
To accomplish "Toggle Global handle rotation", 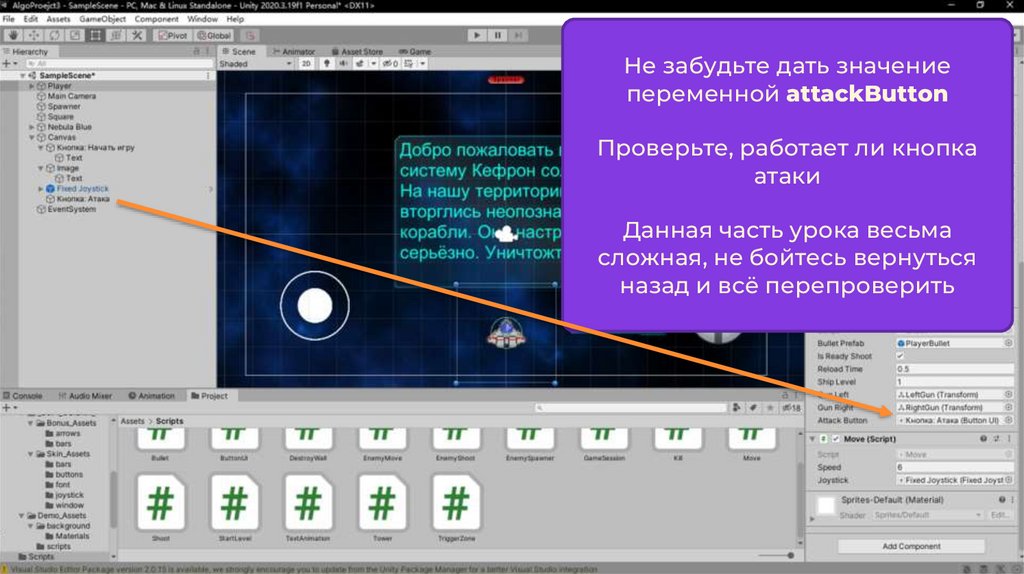I will pos(214,35).
